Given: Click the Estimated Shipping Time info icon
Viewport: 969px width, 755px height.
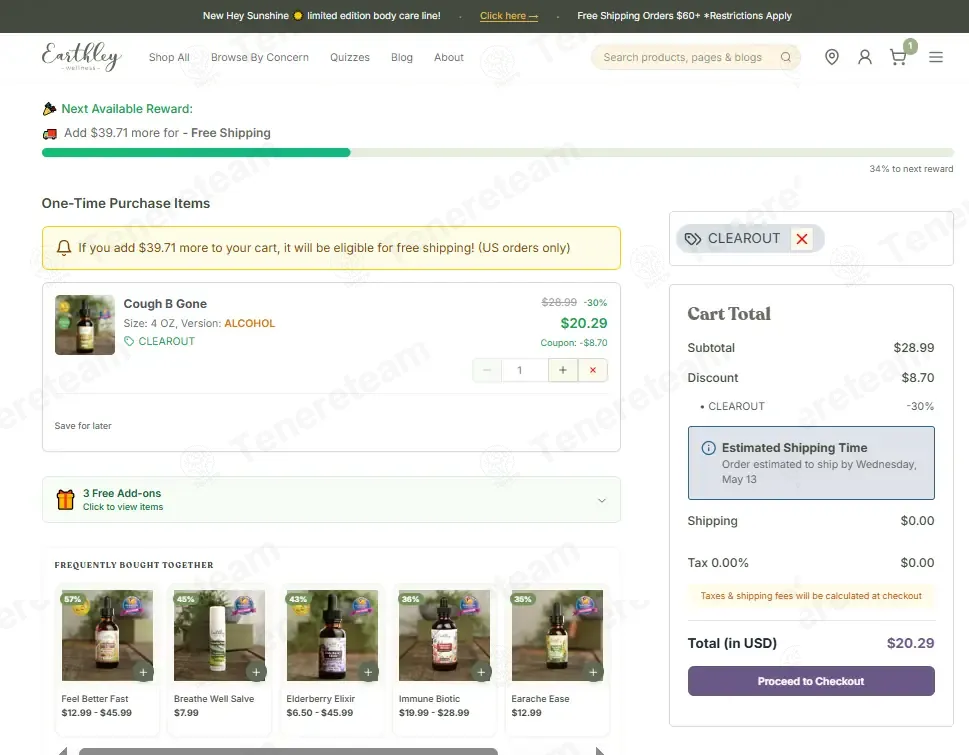Looking at the screenshot, I should coord(708,448).
